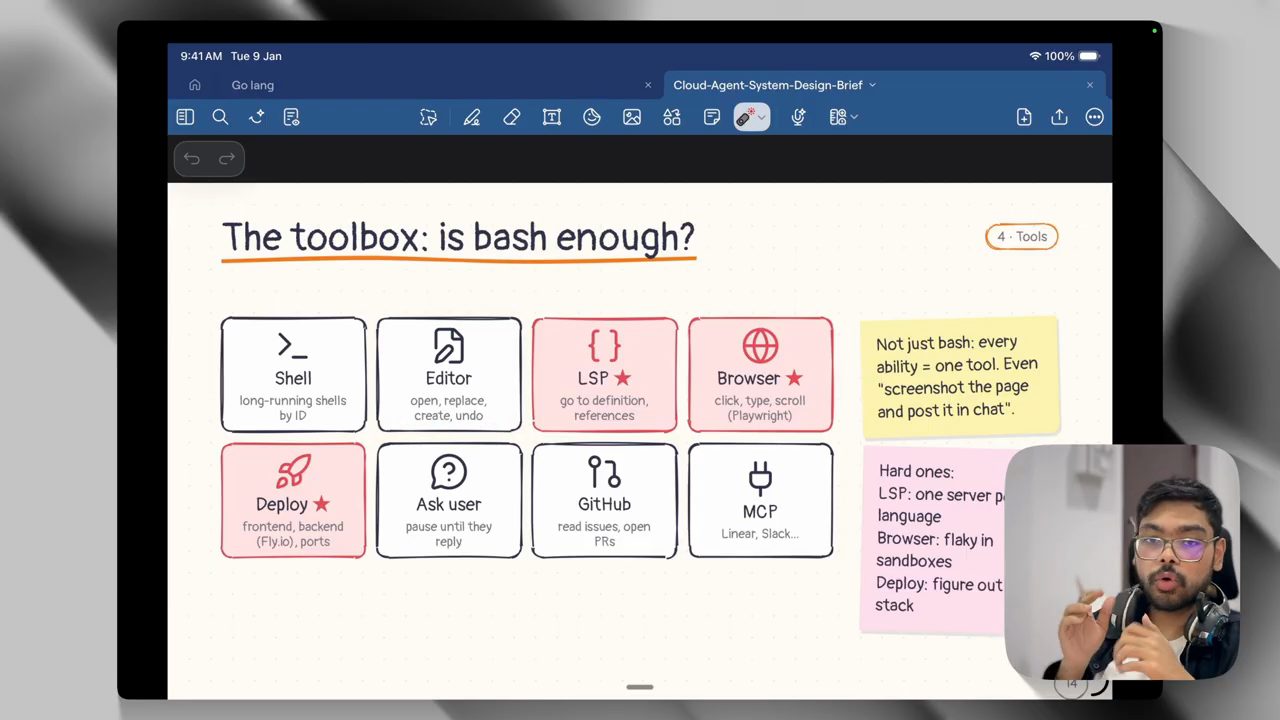The width and height of the screenshot is (1280, 720).
Task: Click the Browser starred card
Action: [x=760, y=375]
